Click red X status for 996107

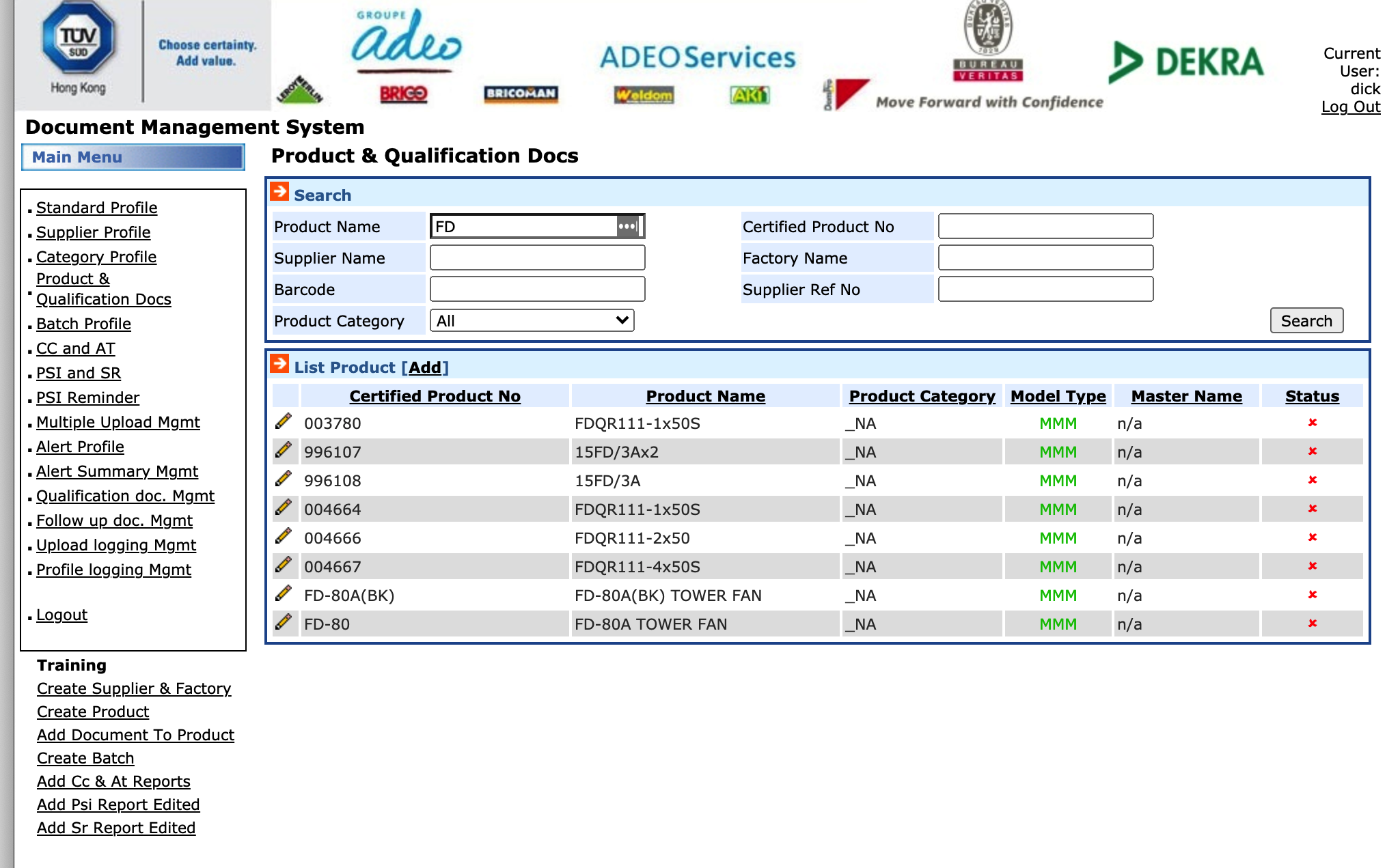click(1312, 451)
